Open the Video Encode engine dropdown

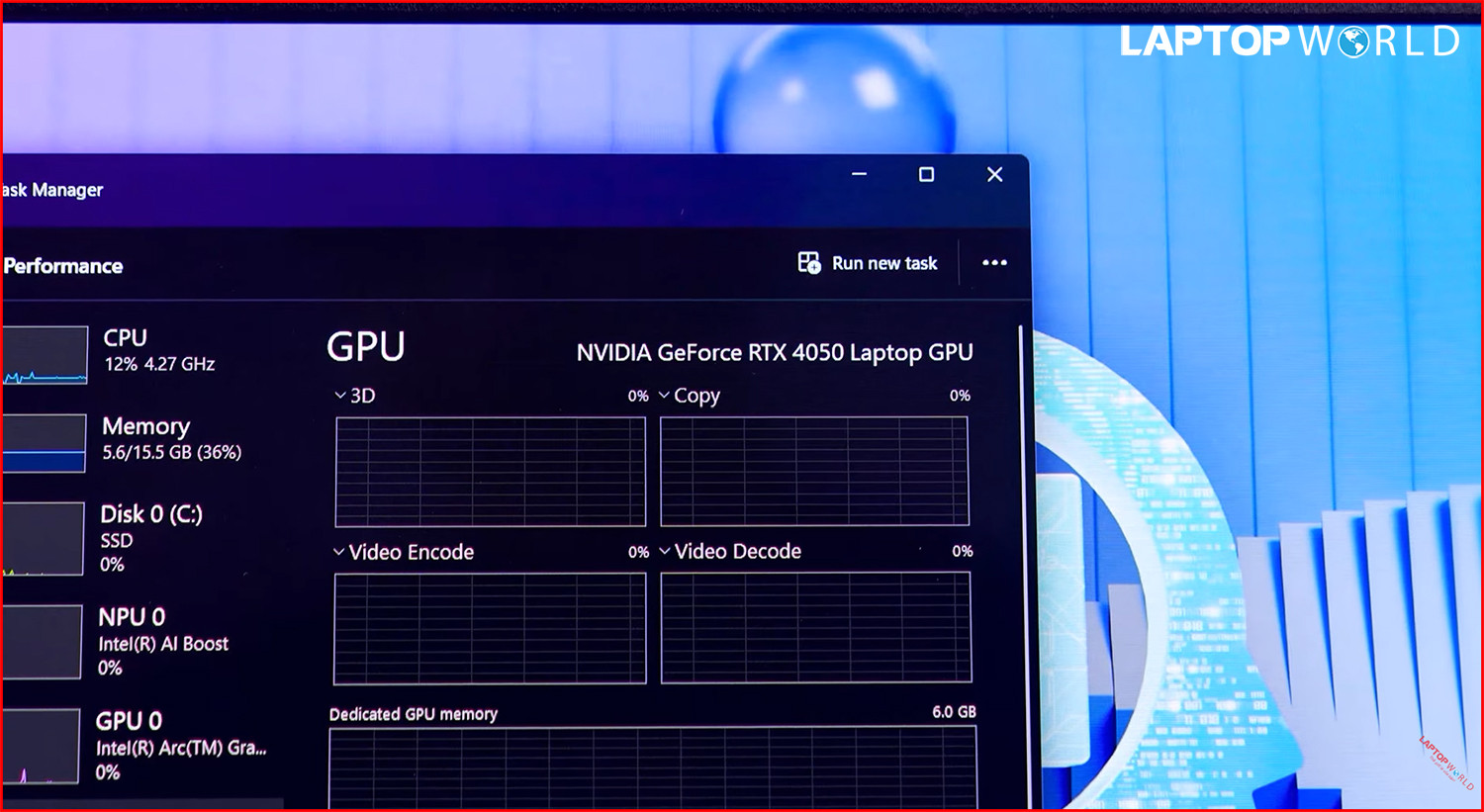[339, 552]
